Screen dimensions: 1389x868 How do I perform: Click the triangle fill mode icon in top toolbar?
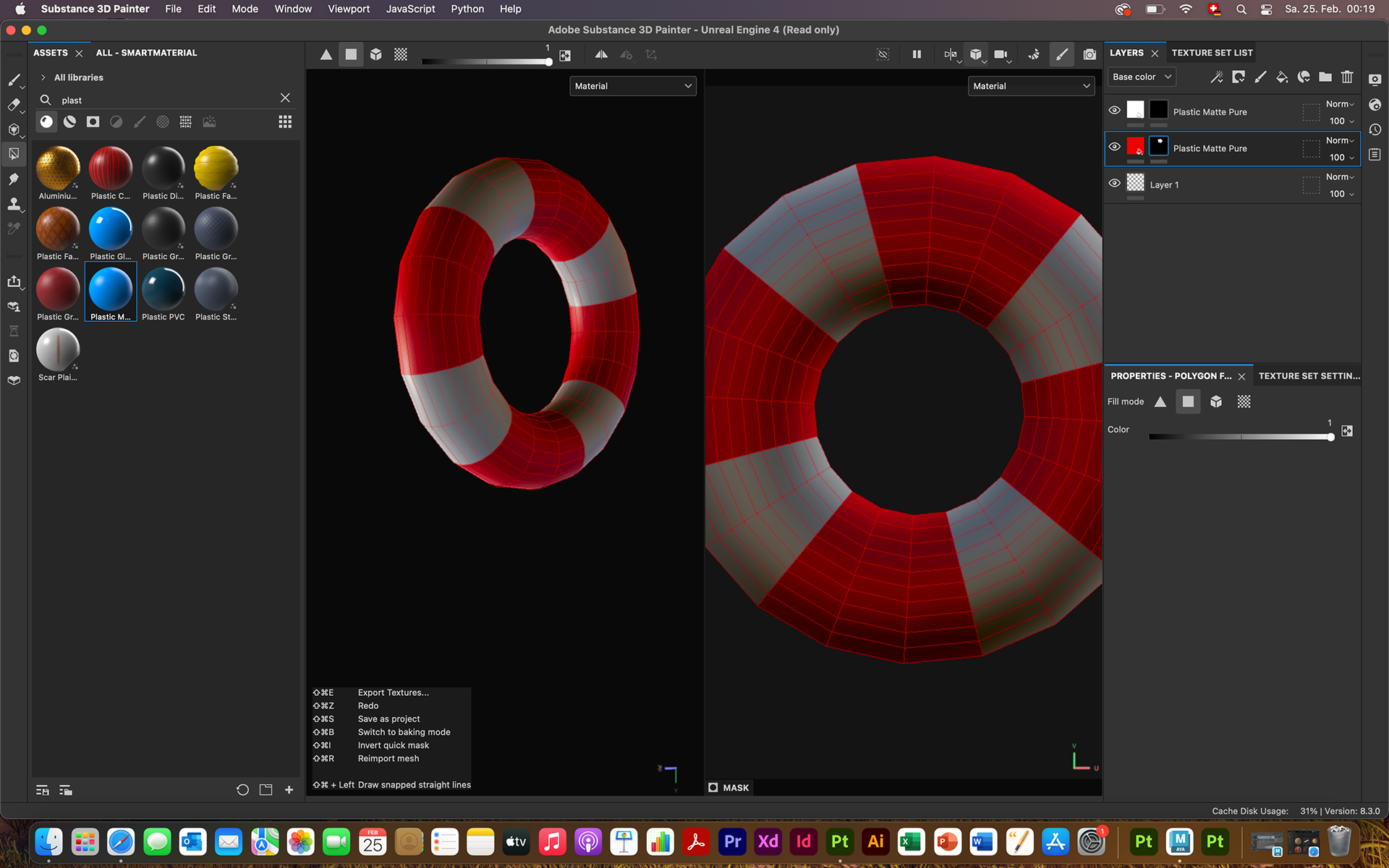point(326,54)
